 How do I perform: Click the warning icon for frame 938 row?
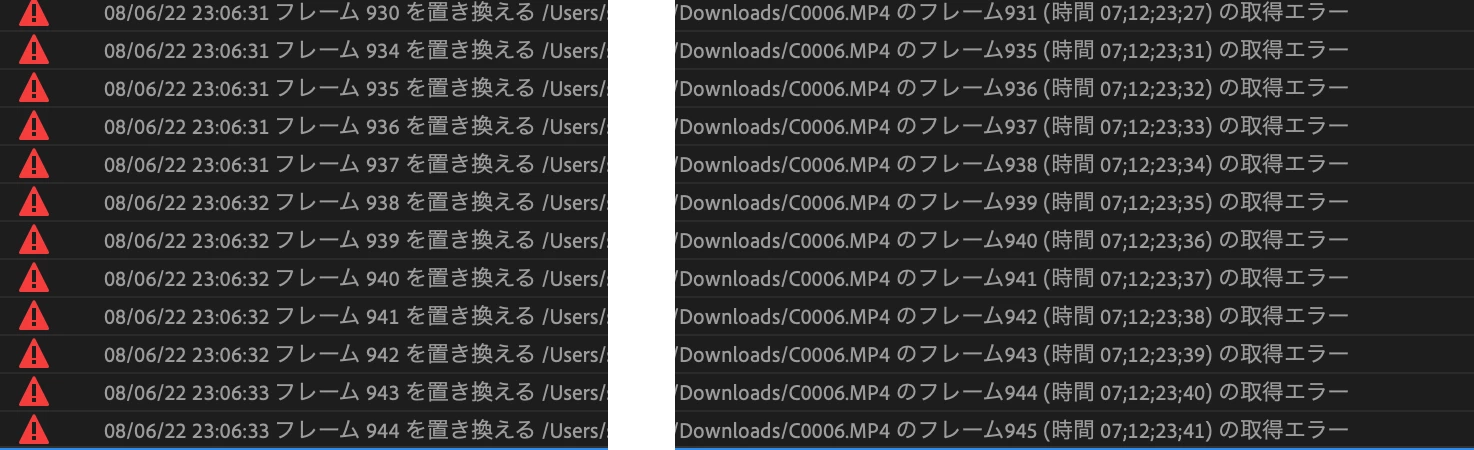click(x=34, y=202)
